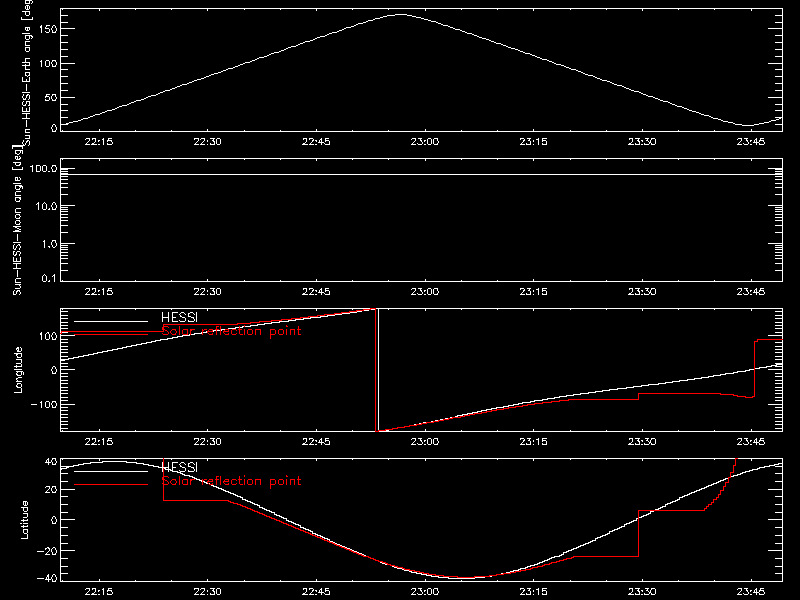Select 22:30 time label under Latitude plot

(x=207, y=592)
